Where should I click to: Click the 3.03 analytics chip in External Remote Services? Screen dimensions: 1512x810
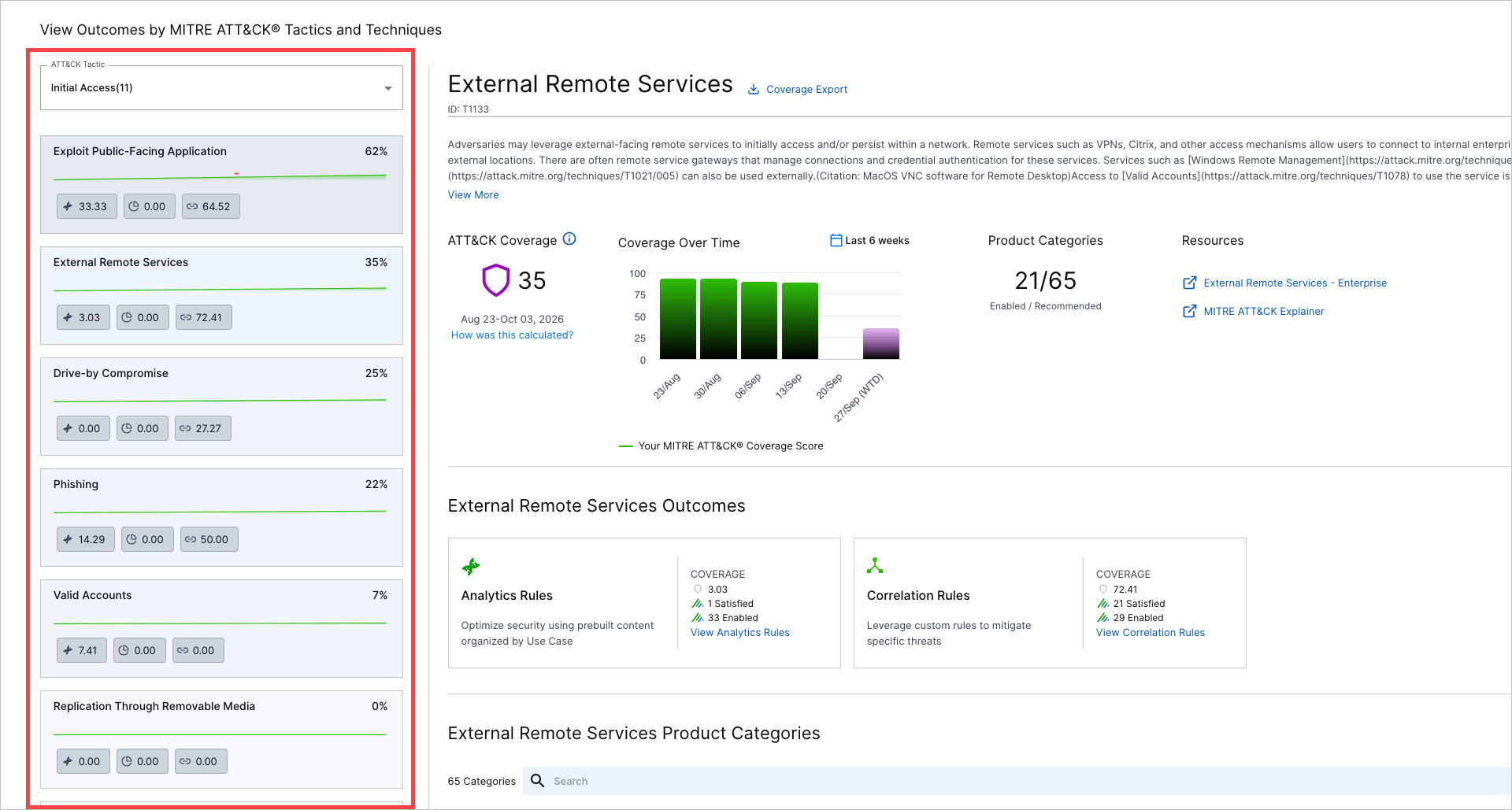click(83, 317)
